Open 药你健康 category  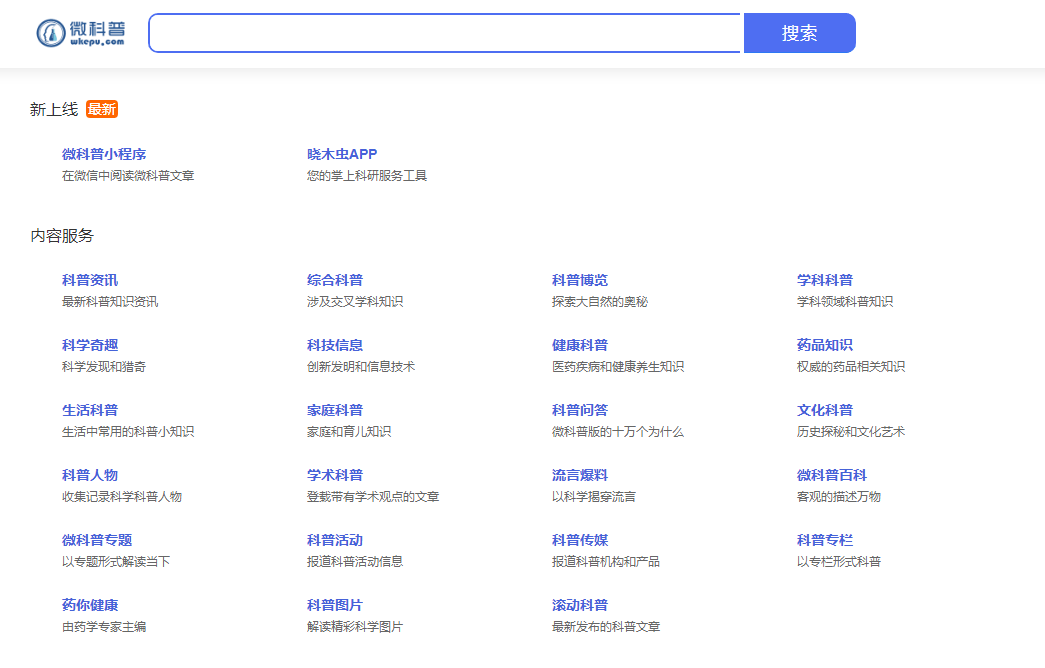(90, 605)
